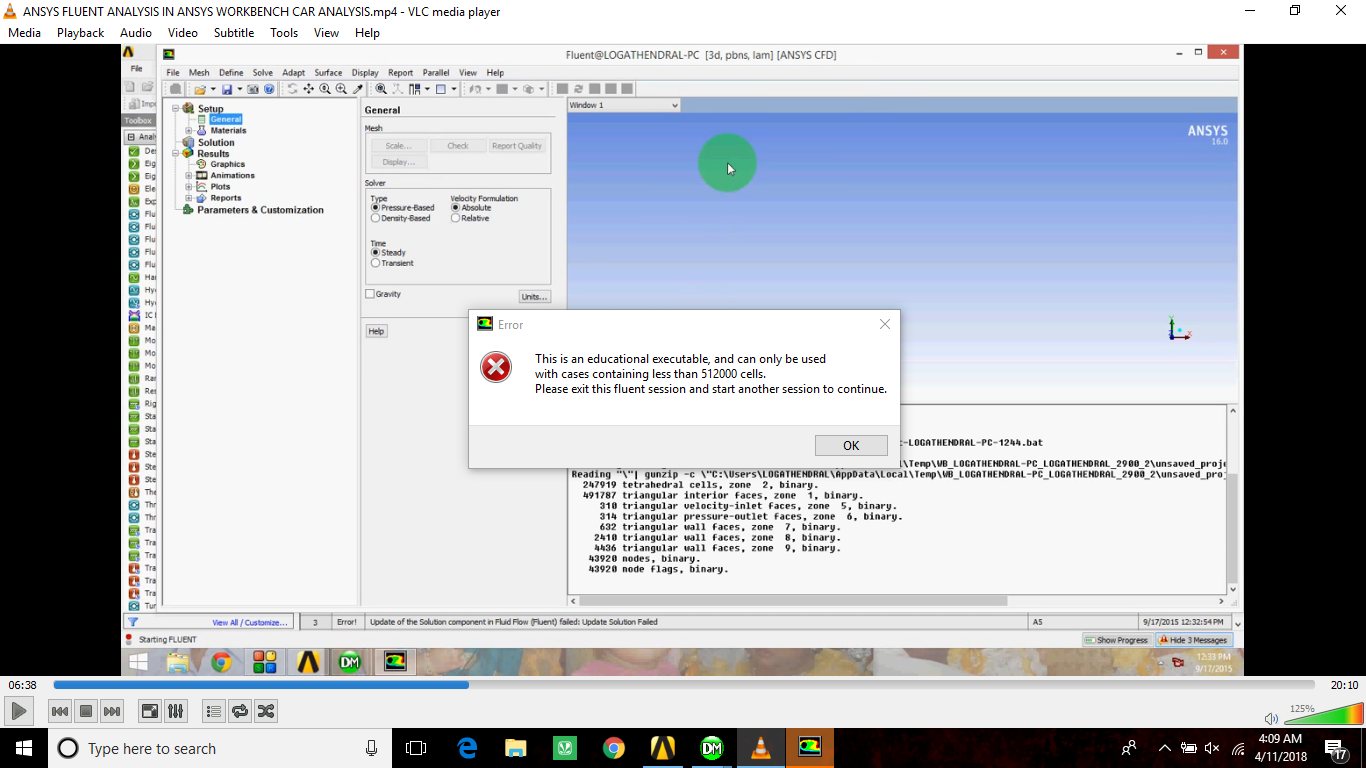1366x768 pixels.
Task: Toggle VLC fullscreen video button
Action: (150, 711)
